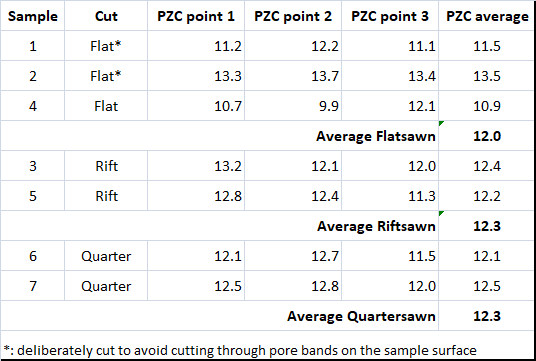The width and height of the screenshot is (536, 361).
Task: Select the Cut column header cell
Action: pos(106,16)
